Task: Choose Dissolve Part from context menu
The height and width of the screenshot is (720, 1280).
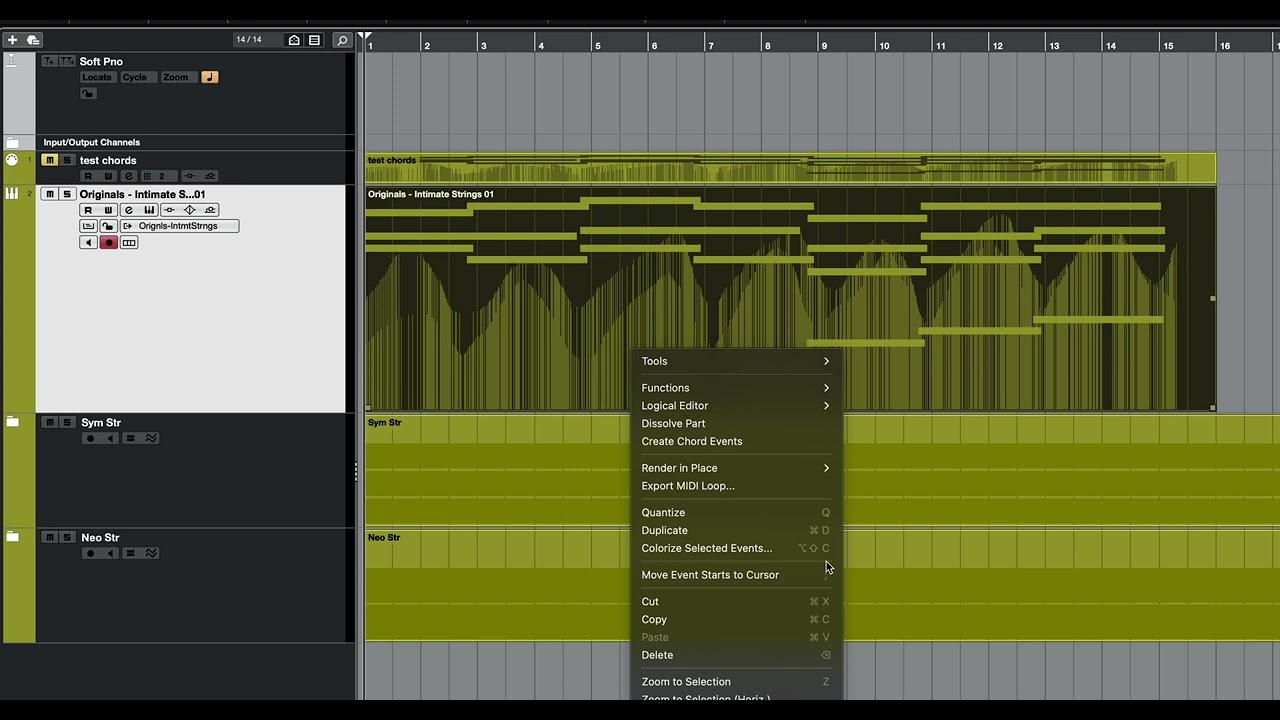Action: coord(673,424)
